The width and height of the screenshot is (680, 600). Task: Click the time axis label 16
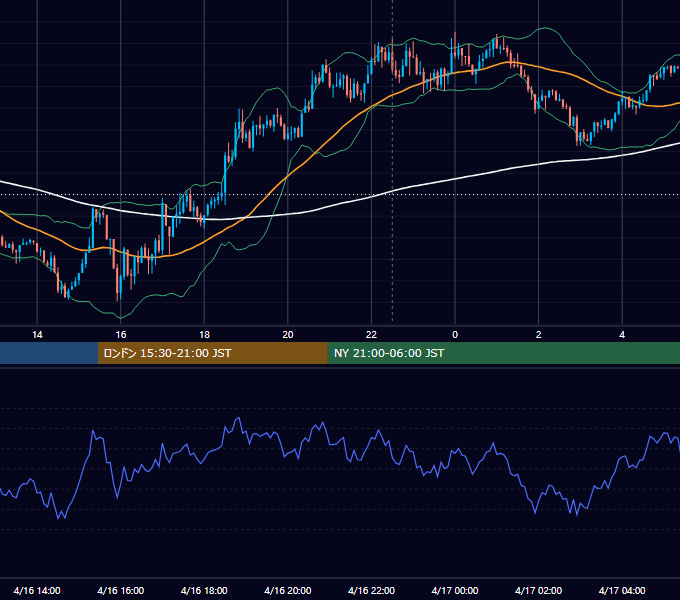point(121,335)
